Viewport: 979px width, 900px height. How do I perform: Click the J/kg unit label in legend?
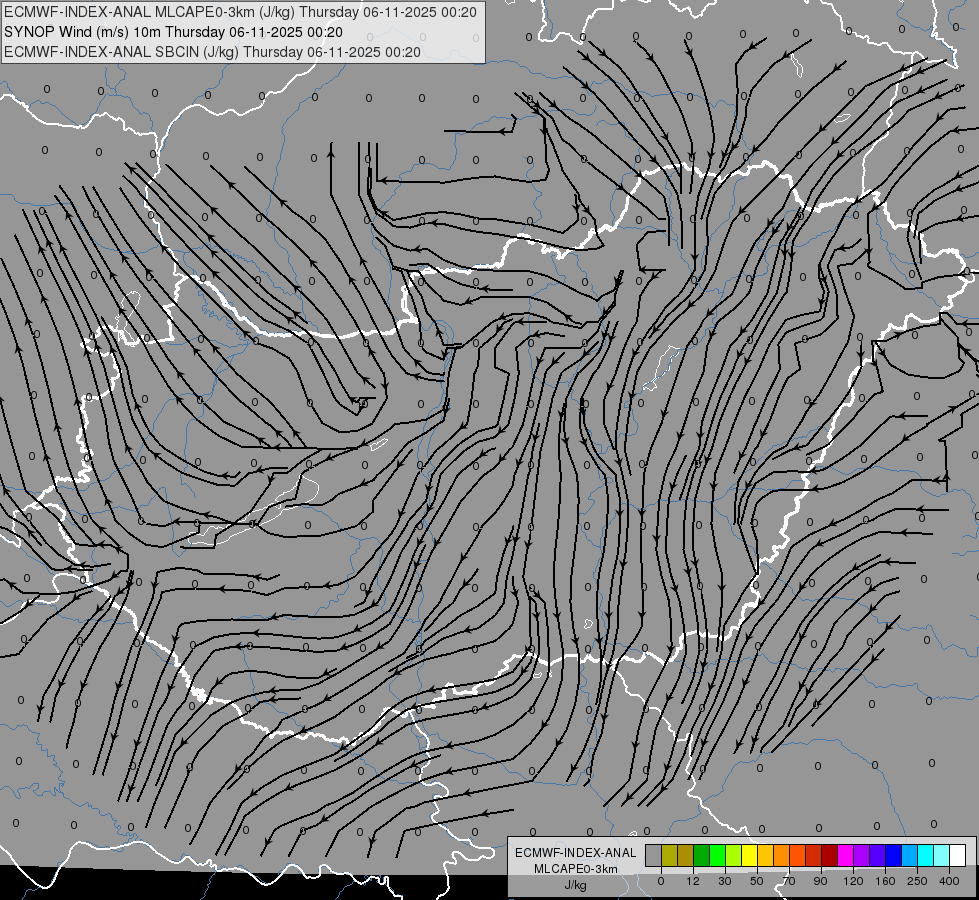click(576, 885)
